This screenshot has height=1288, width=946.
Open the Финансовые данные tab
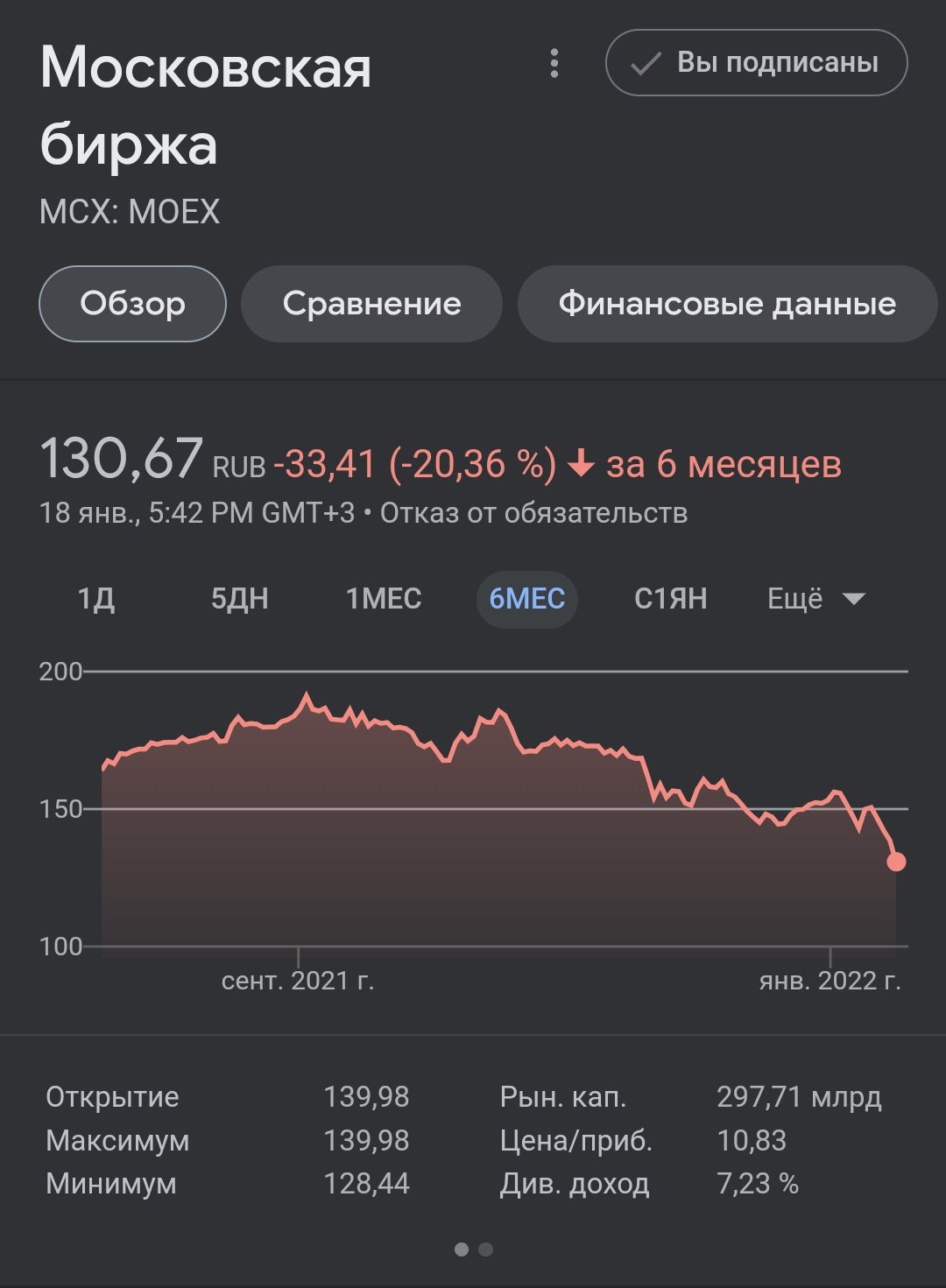point(727,304)
